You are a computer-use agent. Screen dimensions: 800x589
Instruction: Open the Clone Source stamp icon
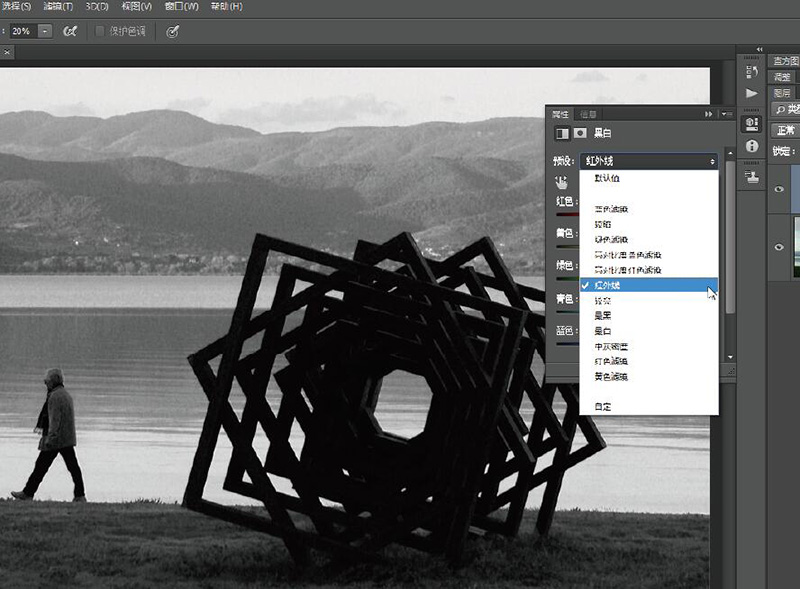coord(752,176)
